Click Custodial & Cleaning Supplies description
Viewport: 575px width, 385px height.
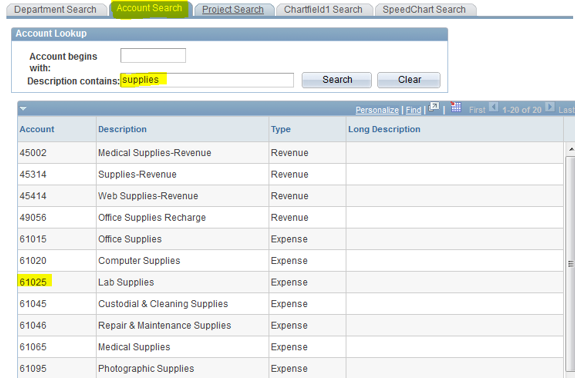(163, 304)
